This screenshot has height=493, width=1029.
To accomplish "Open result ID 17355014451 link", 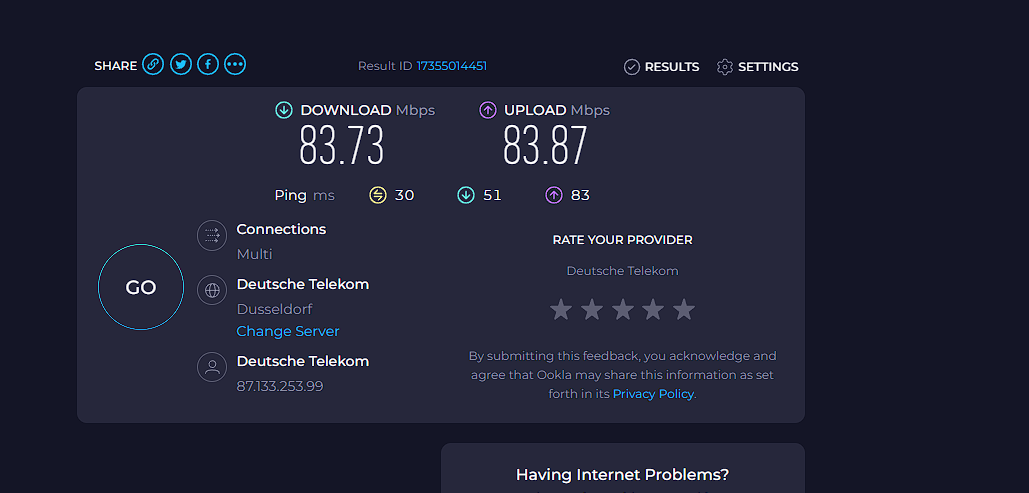I will [x=452, y=66].
